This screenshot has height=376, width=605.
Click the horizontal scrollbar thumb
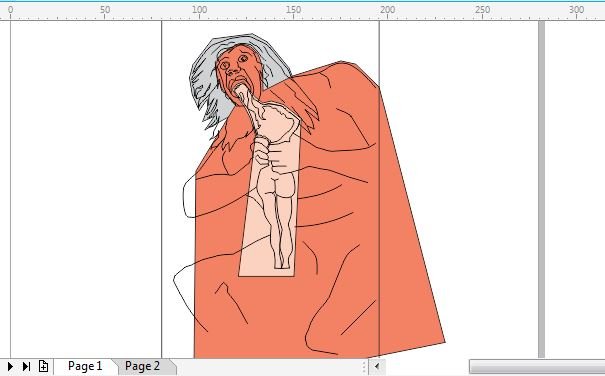coord(537,367)
